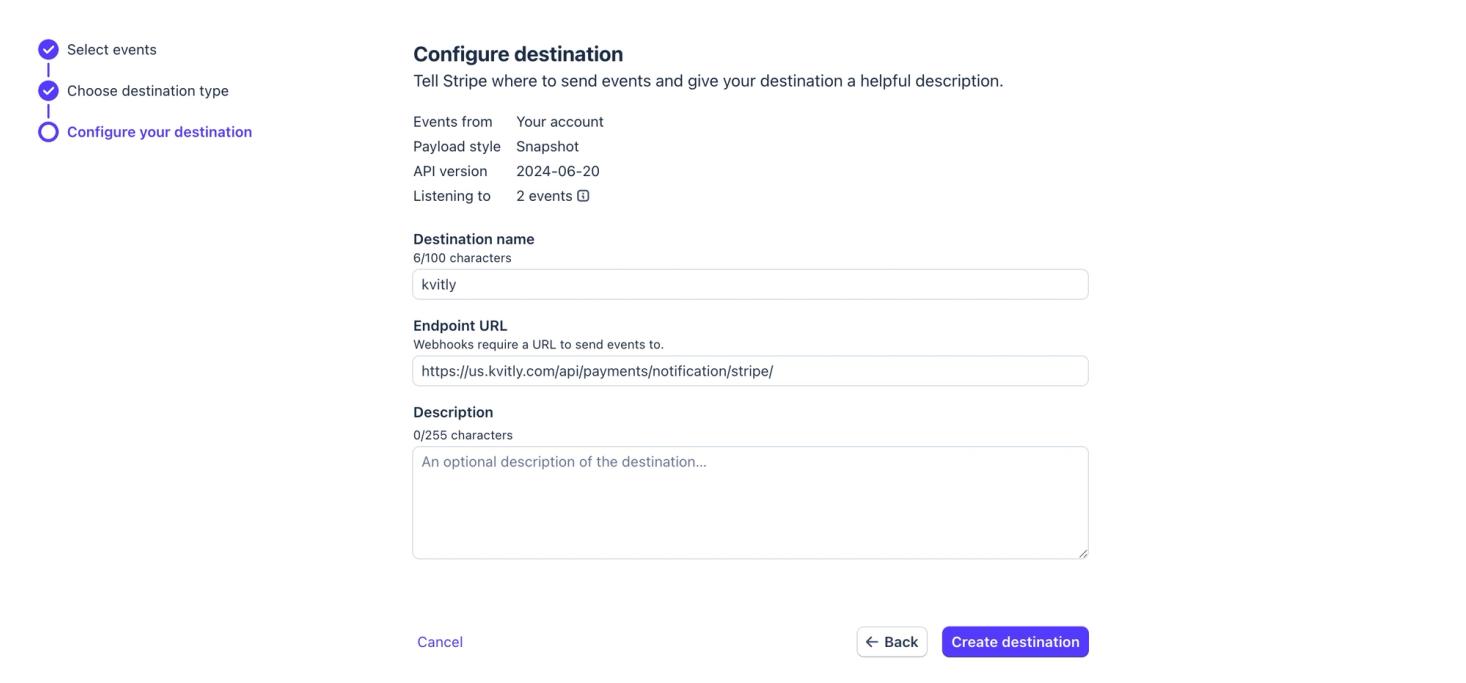Viewport: 1466px width, 683px height.
Task: Click the Description box resize handle
Action: 1082,552
